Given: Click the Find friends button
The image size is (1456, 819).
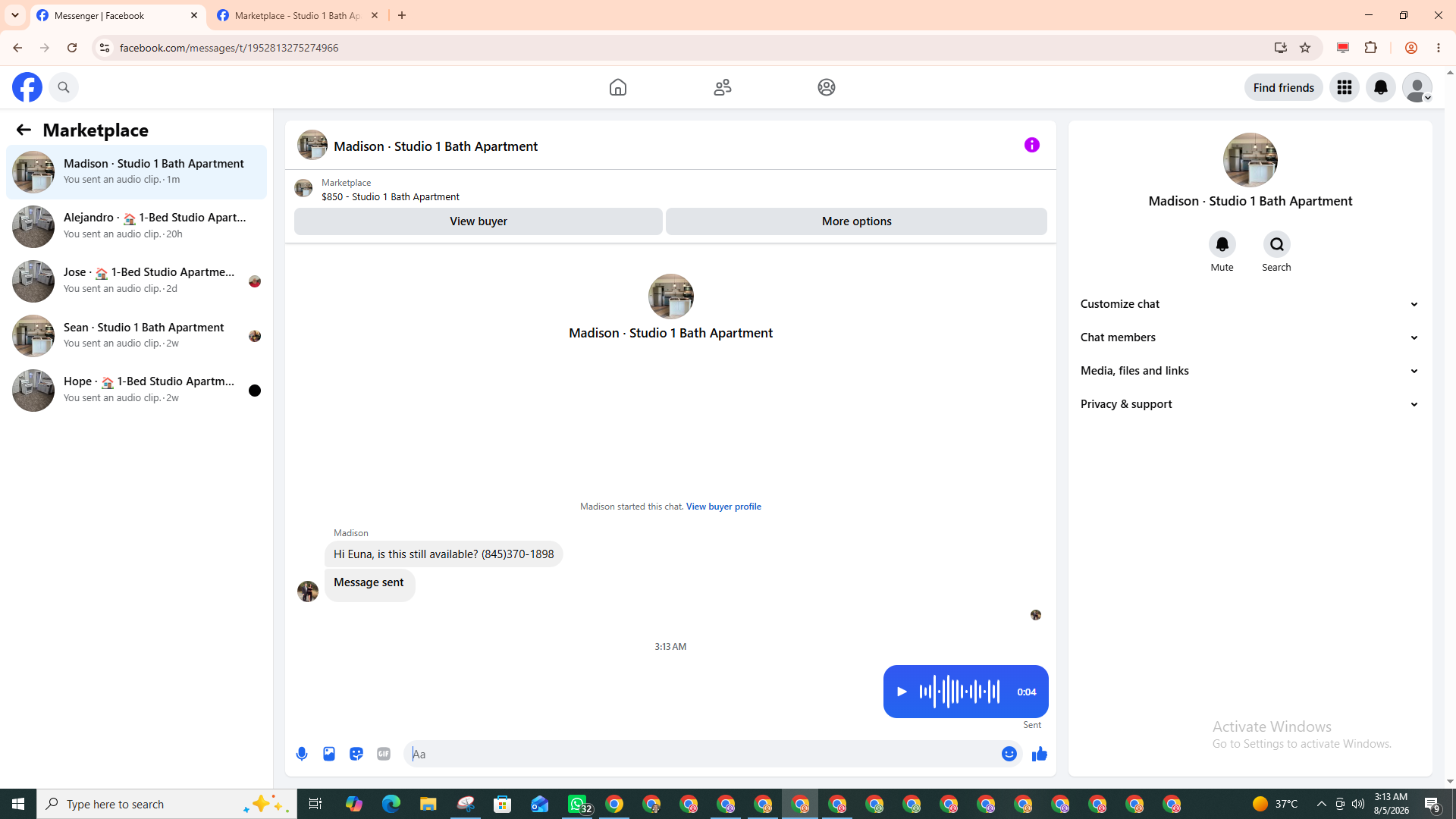Looking at the screenshot, I should 1284,87.
